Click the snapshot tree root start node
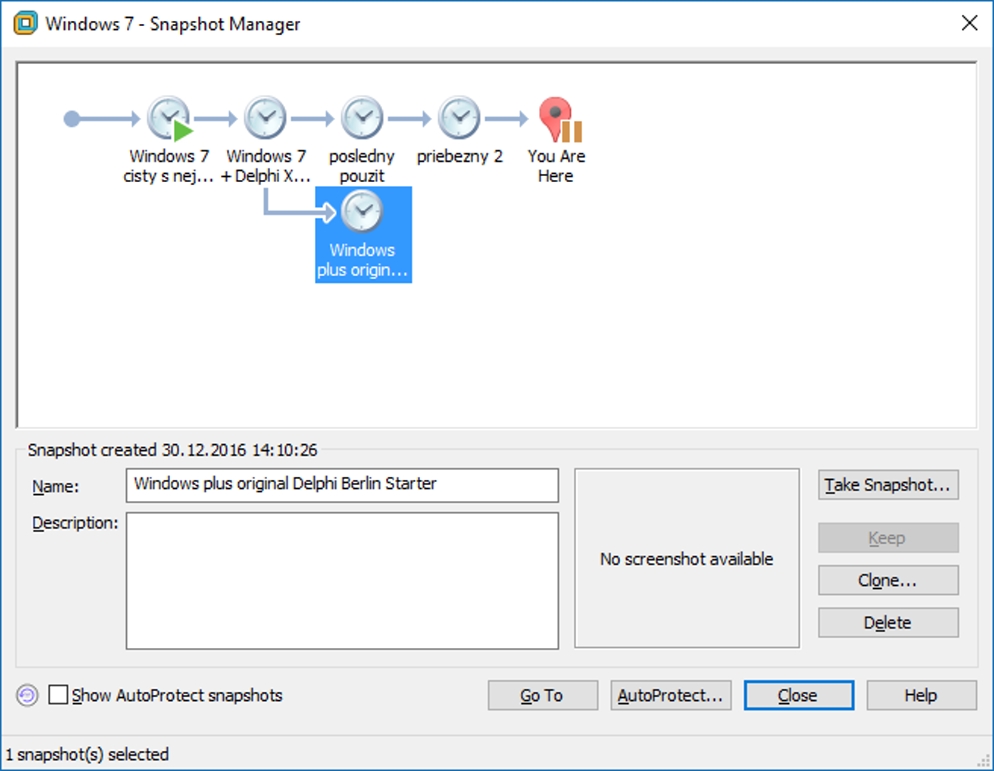This screenshot has width=994, height=771. [72, 119]
